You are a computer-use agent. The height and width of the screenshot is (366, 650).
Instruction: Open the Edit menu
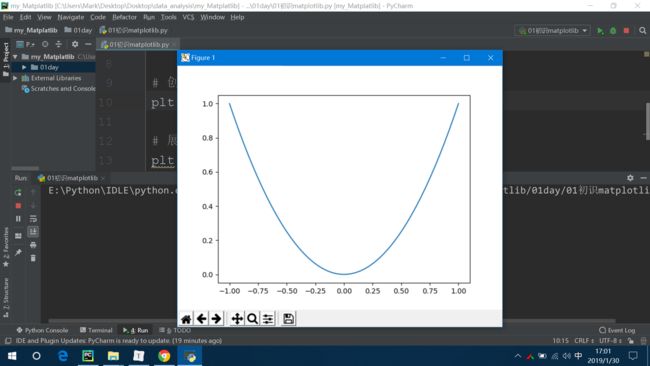(x=26, y=17)
